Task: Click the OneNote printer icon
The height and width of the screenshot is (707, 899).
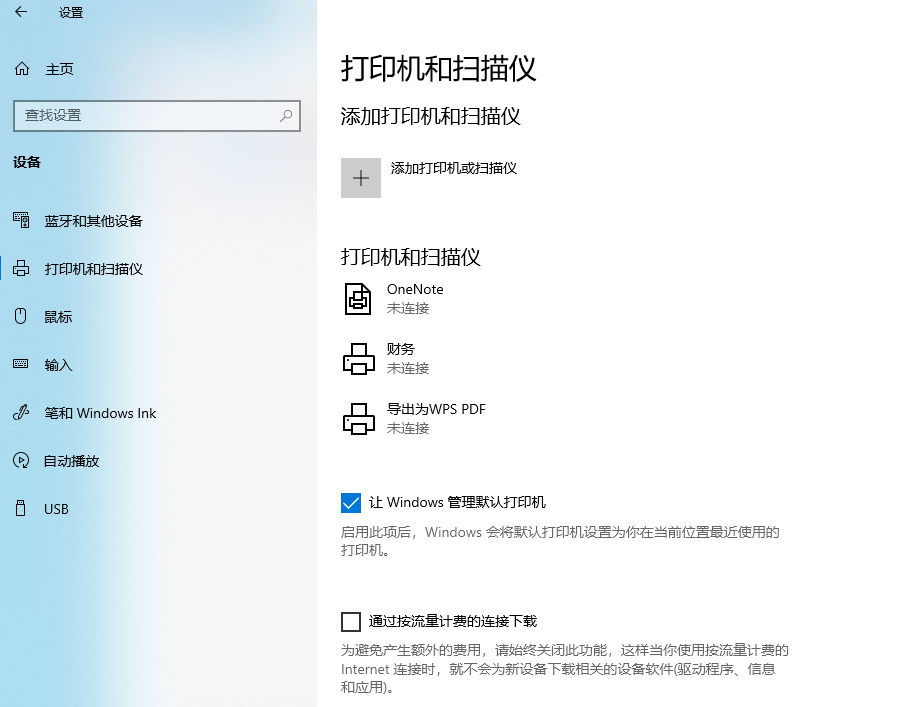Action: tap(358, 299)
